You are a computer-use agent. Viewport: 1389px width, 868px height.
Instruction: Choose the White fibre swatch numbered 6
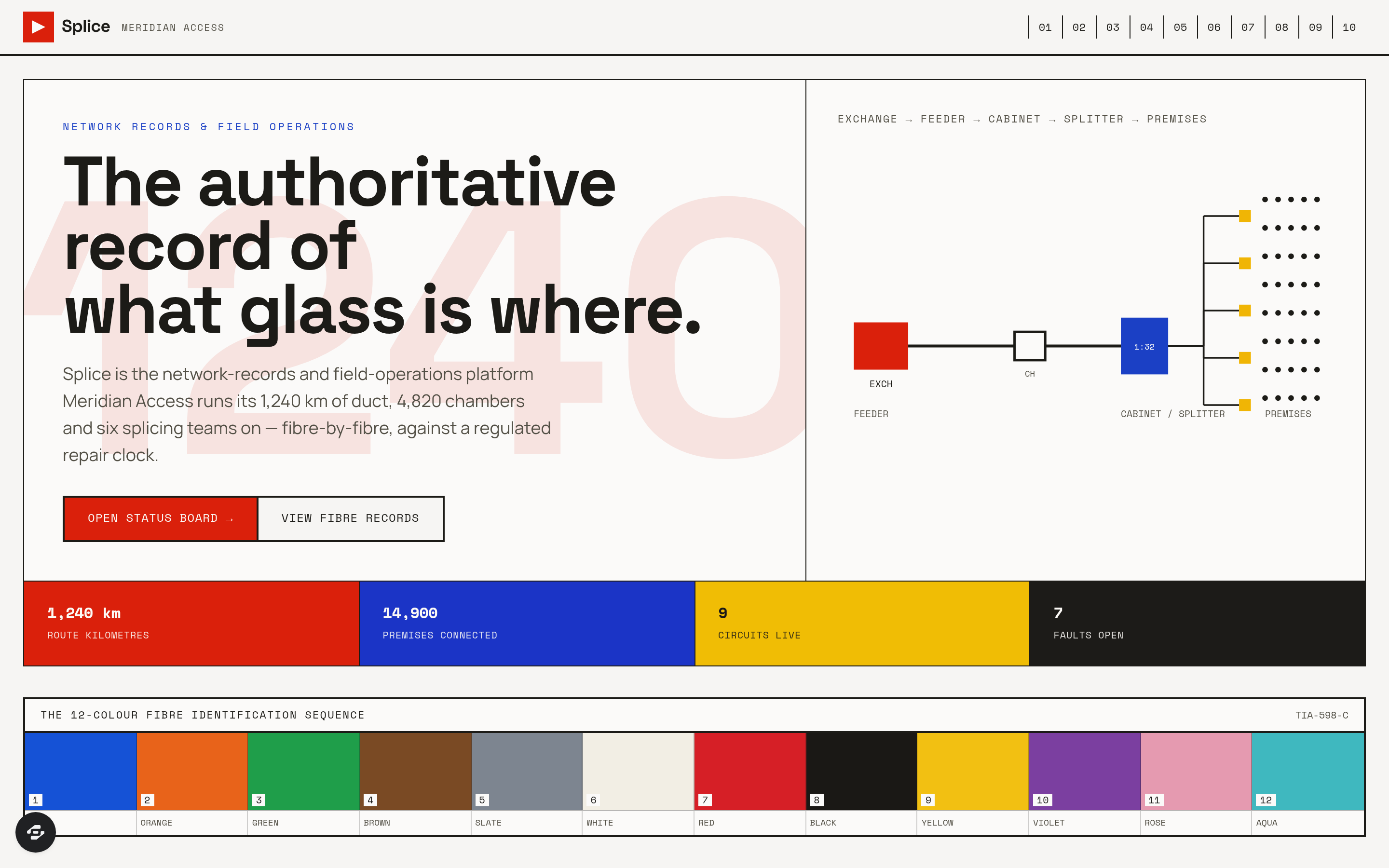click(638, 771)
